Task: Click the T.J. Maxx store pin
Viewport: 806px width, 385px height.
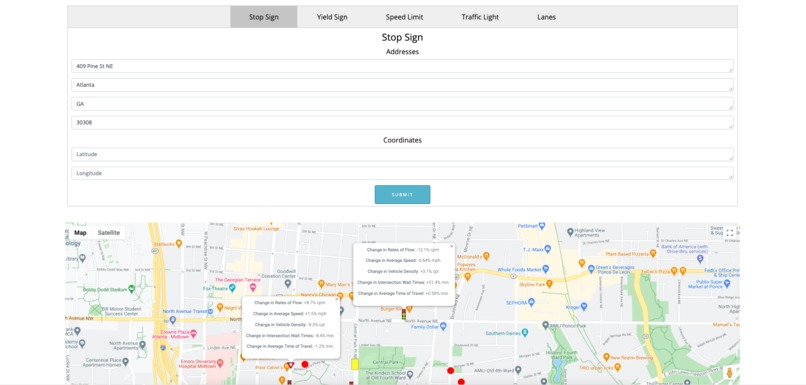Action: tap(547, 249)
